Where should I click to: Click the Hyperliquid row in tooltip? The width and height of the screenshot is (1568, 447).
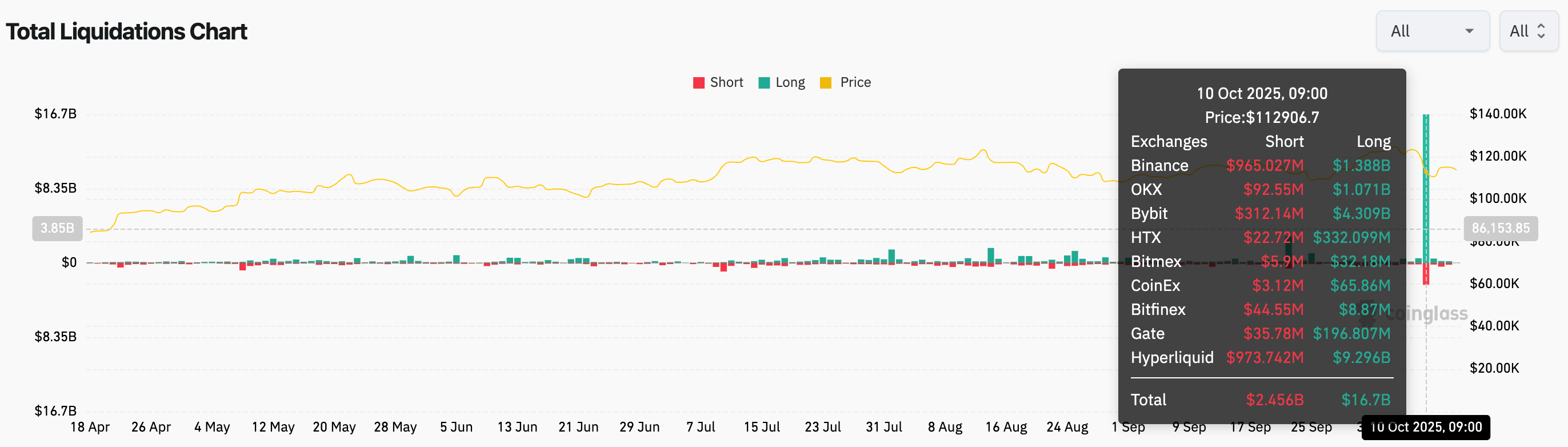pos(1261,357)
